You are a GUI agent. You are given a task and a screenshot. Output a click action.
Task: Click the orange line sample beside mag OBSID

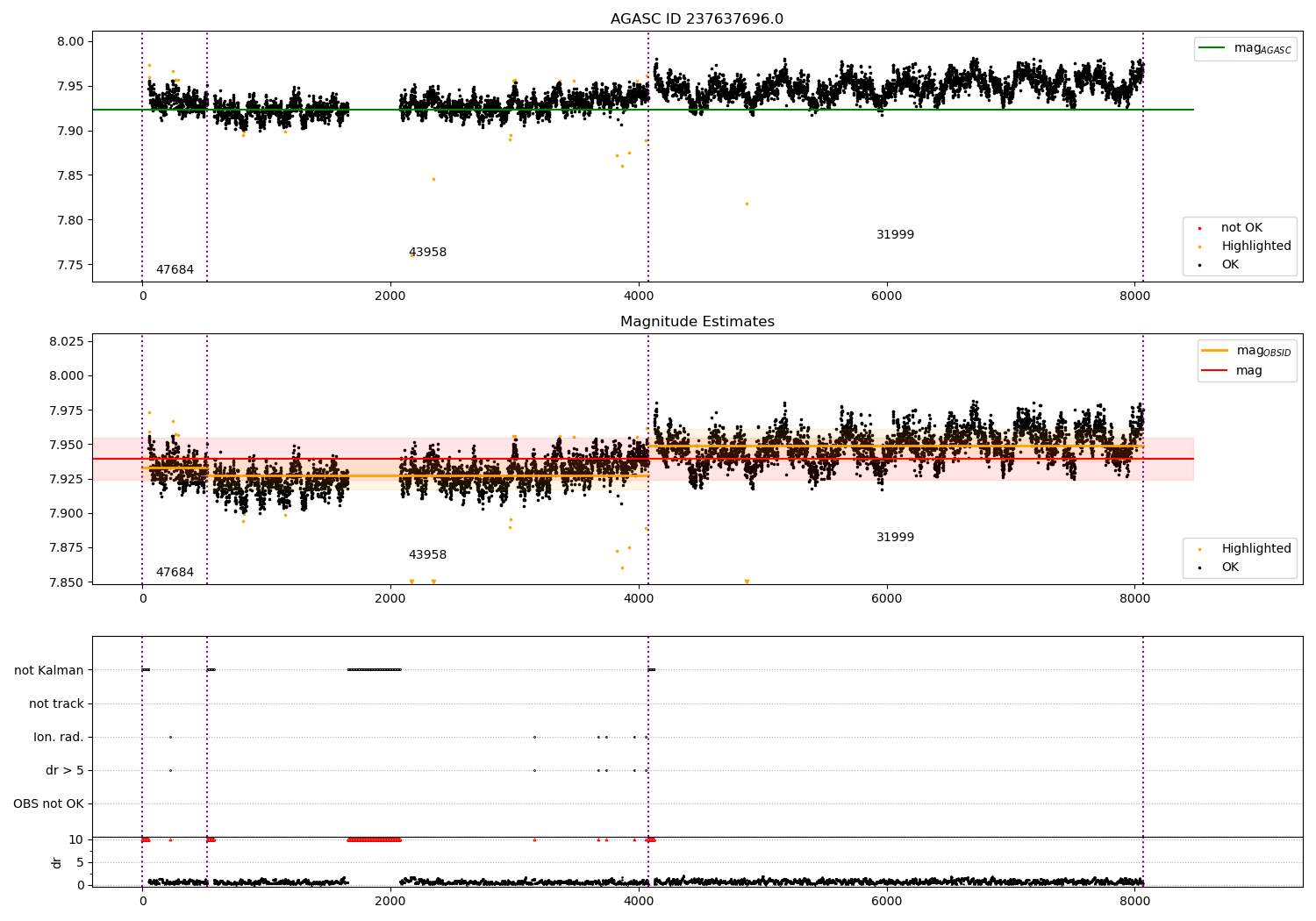coord(1215,351)
